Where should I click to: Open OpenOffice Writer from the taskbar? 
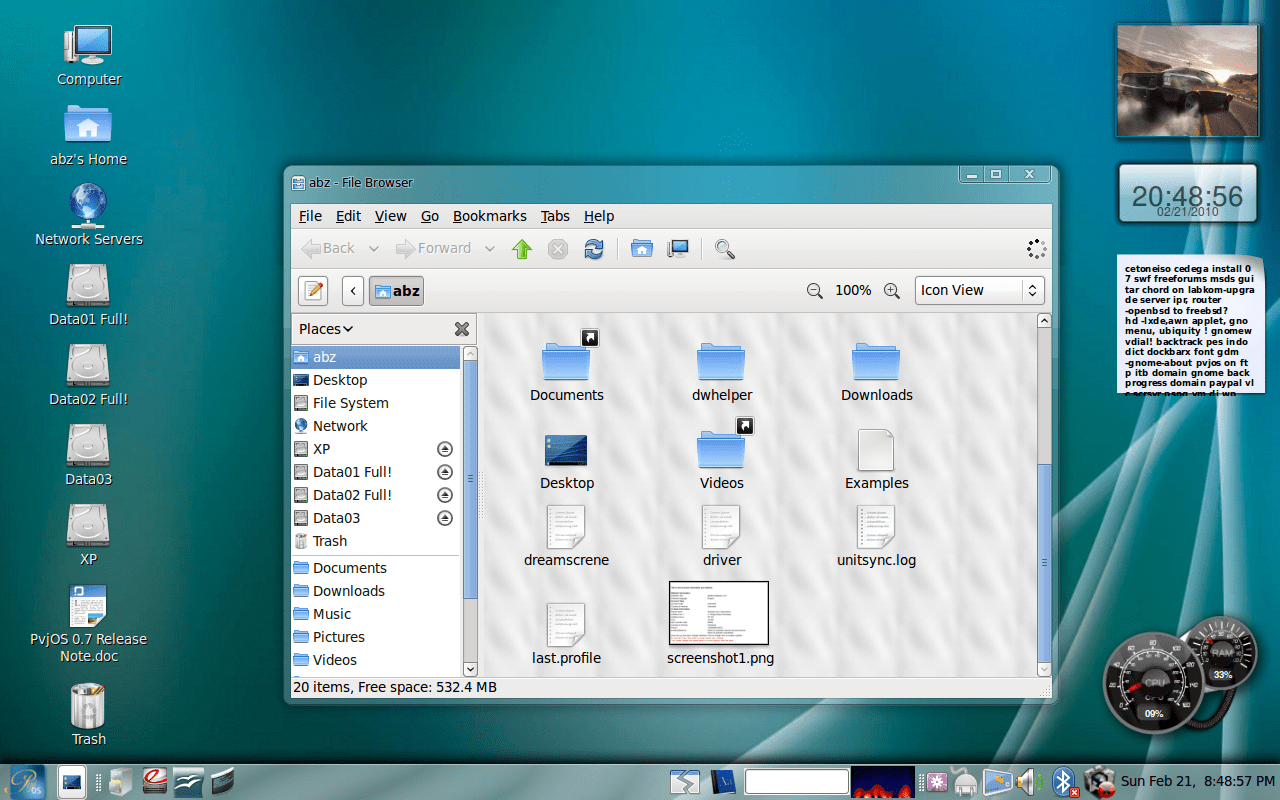pyautogui.click(x=188, y=781)
